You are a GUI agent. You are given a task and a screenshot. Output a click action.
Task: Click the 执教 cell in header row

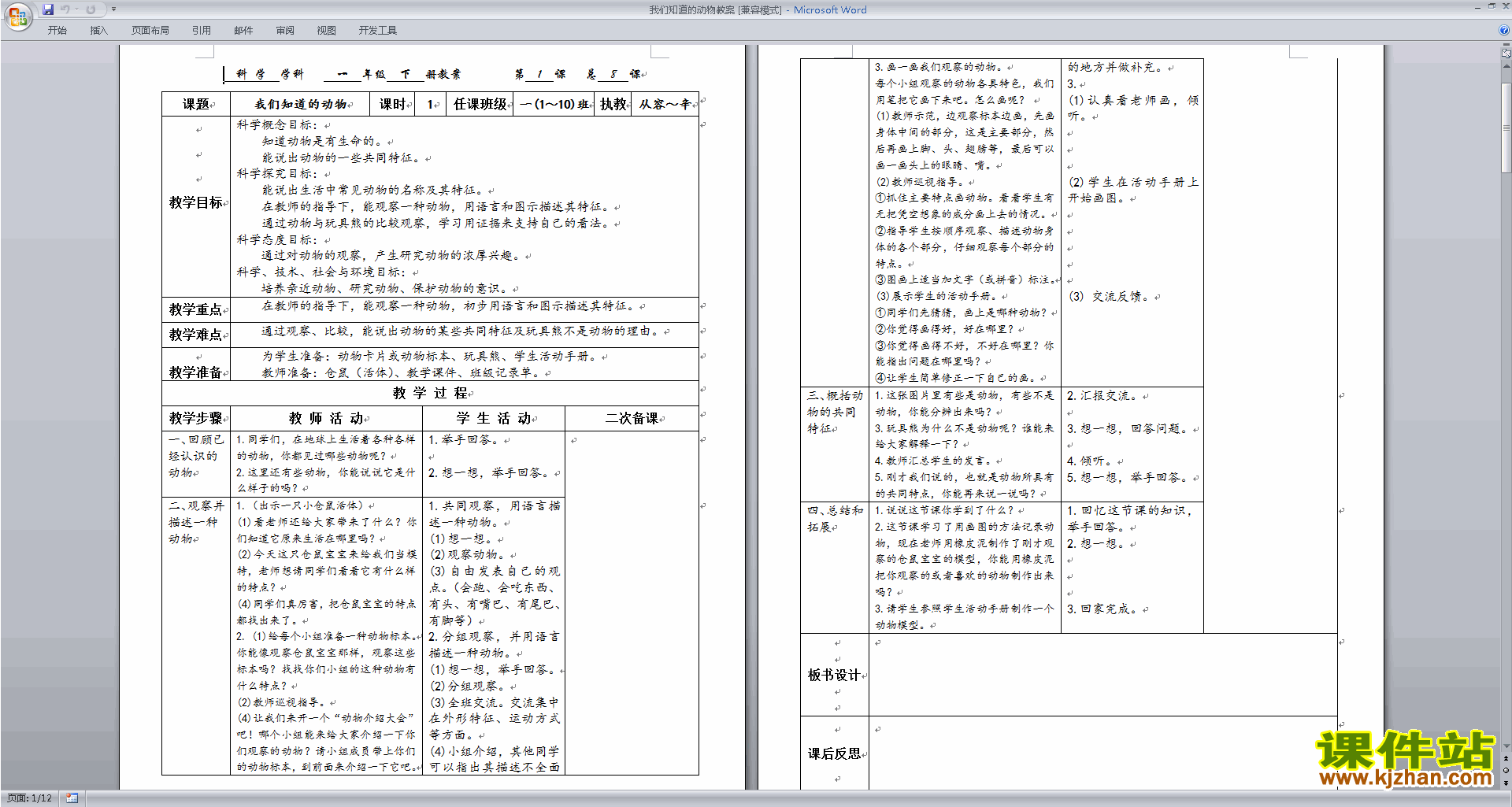612,104
